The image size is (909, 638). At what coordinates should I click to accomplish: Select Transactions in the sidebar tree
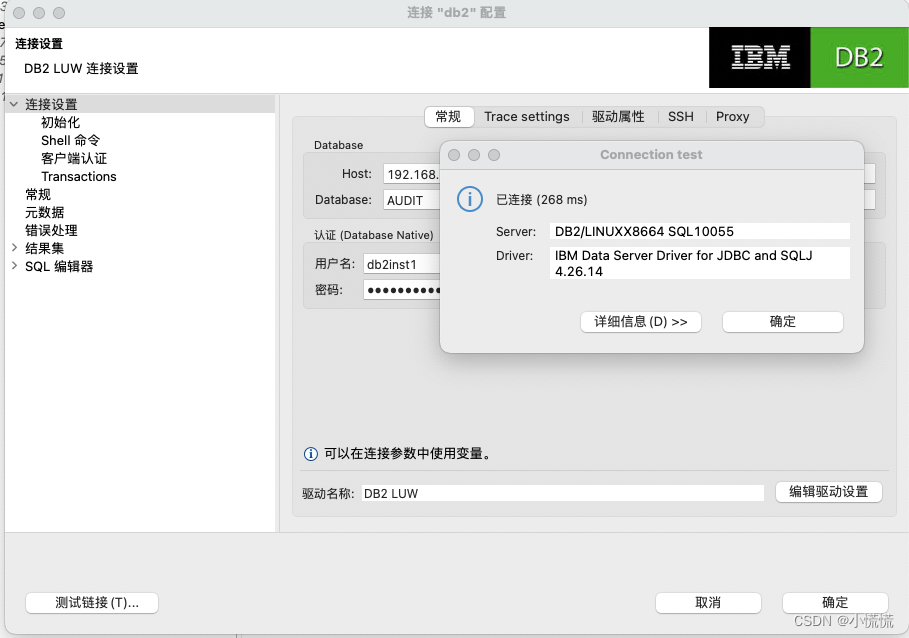point(78,176)
